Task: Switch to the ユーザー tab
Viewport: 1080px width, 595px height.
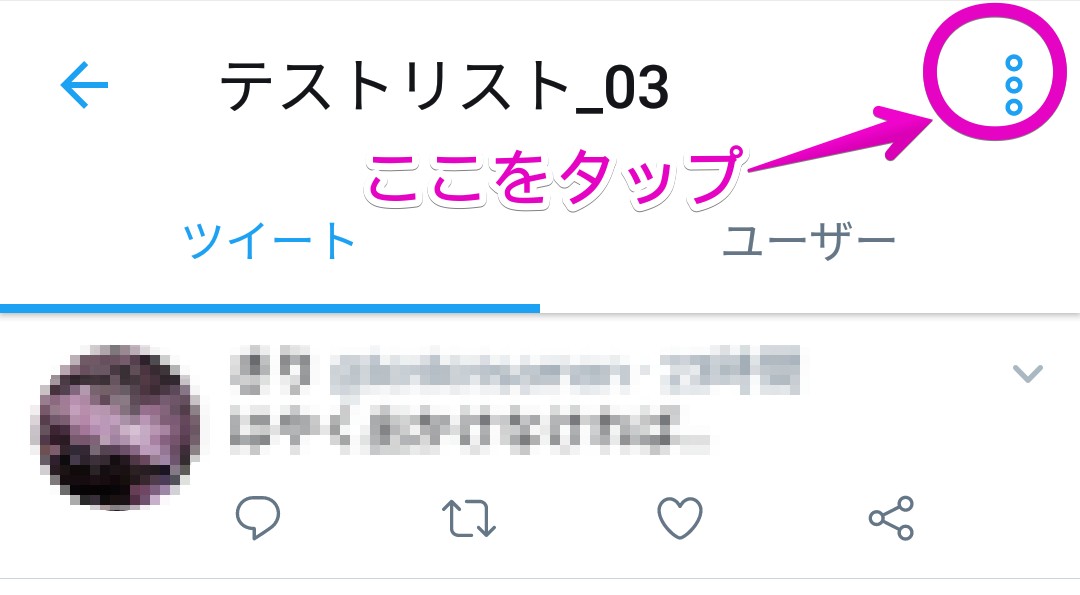Action: [809, 241]
